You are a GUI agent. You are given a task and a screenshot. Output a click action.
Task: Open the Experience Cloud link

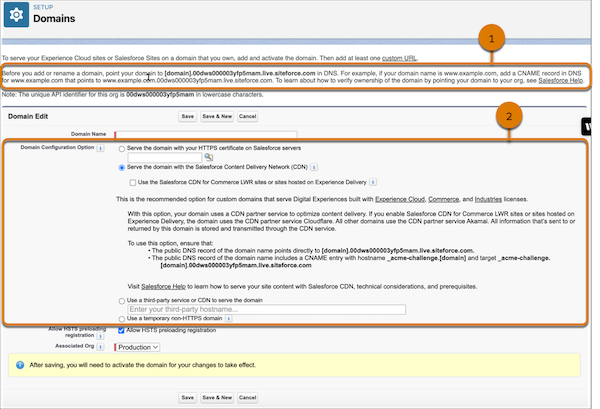coord(400,199)
